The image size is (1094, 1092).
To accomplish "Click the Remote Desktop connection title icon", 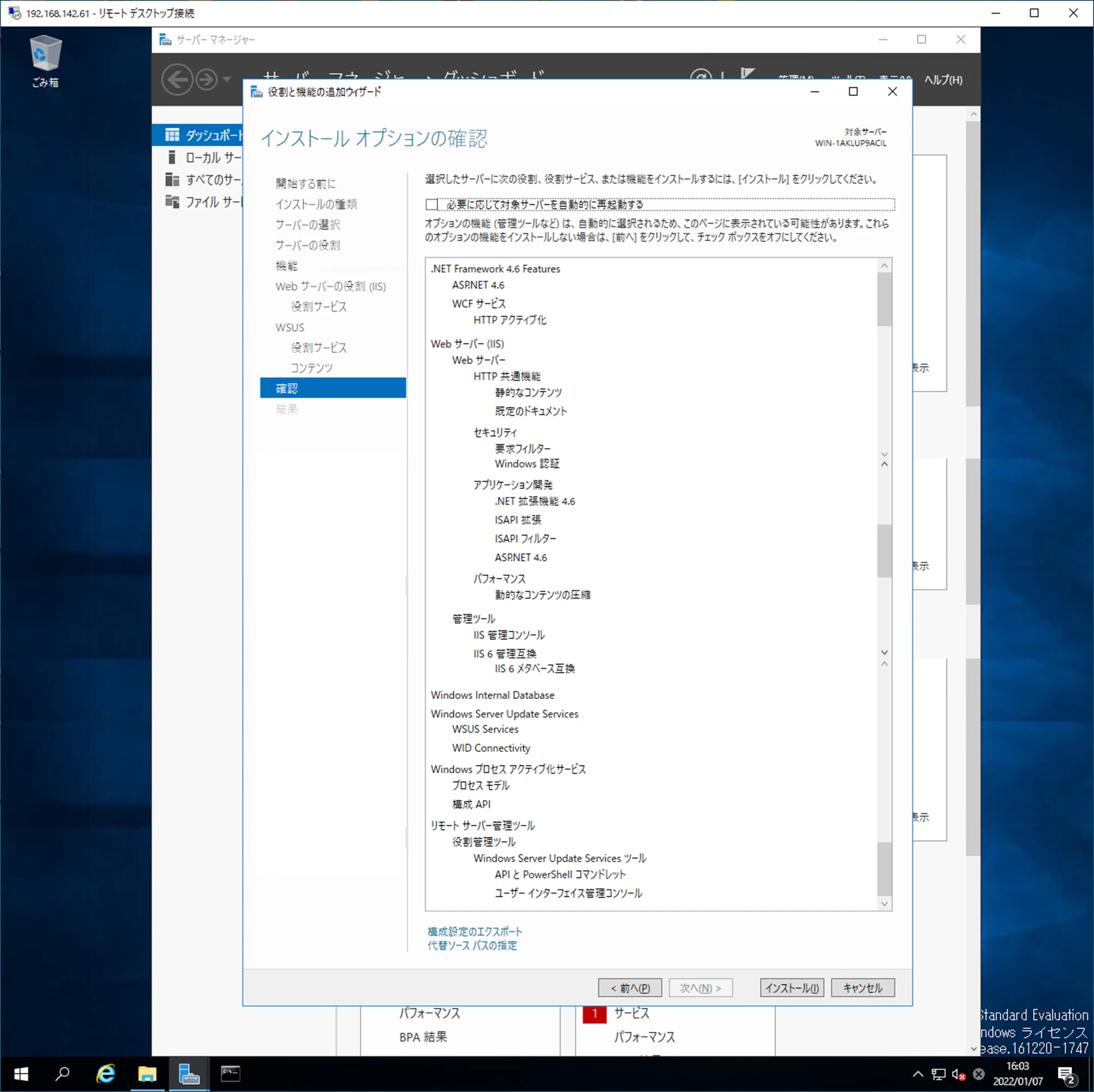I will pyautogui.click(x=14, y=13).
